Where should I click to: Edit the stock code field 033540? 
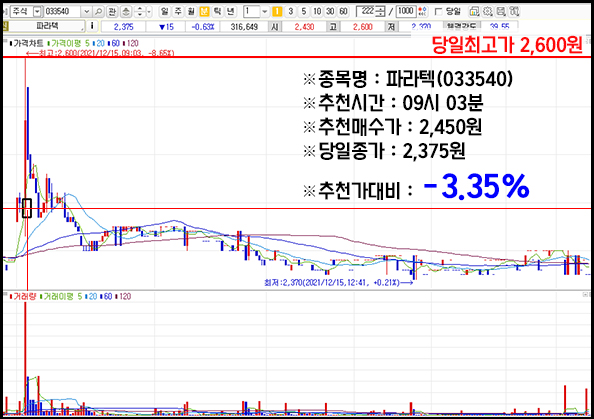[x=62, y=11]
